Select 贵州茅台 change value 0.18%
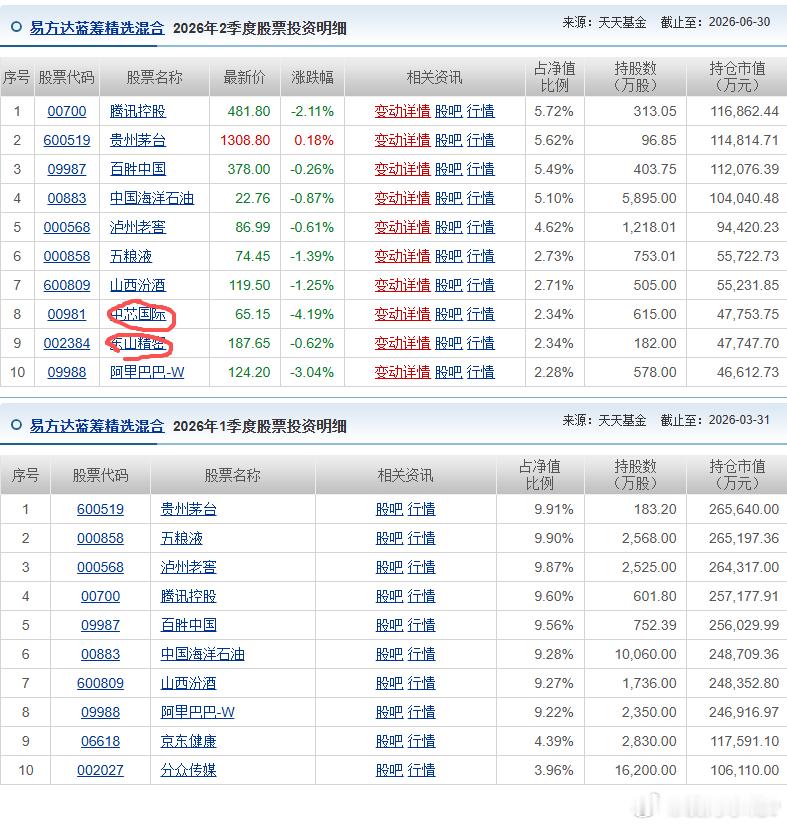The height and width of the screenshot is (826, 787). click(314, 140)
